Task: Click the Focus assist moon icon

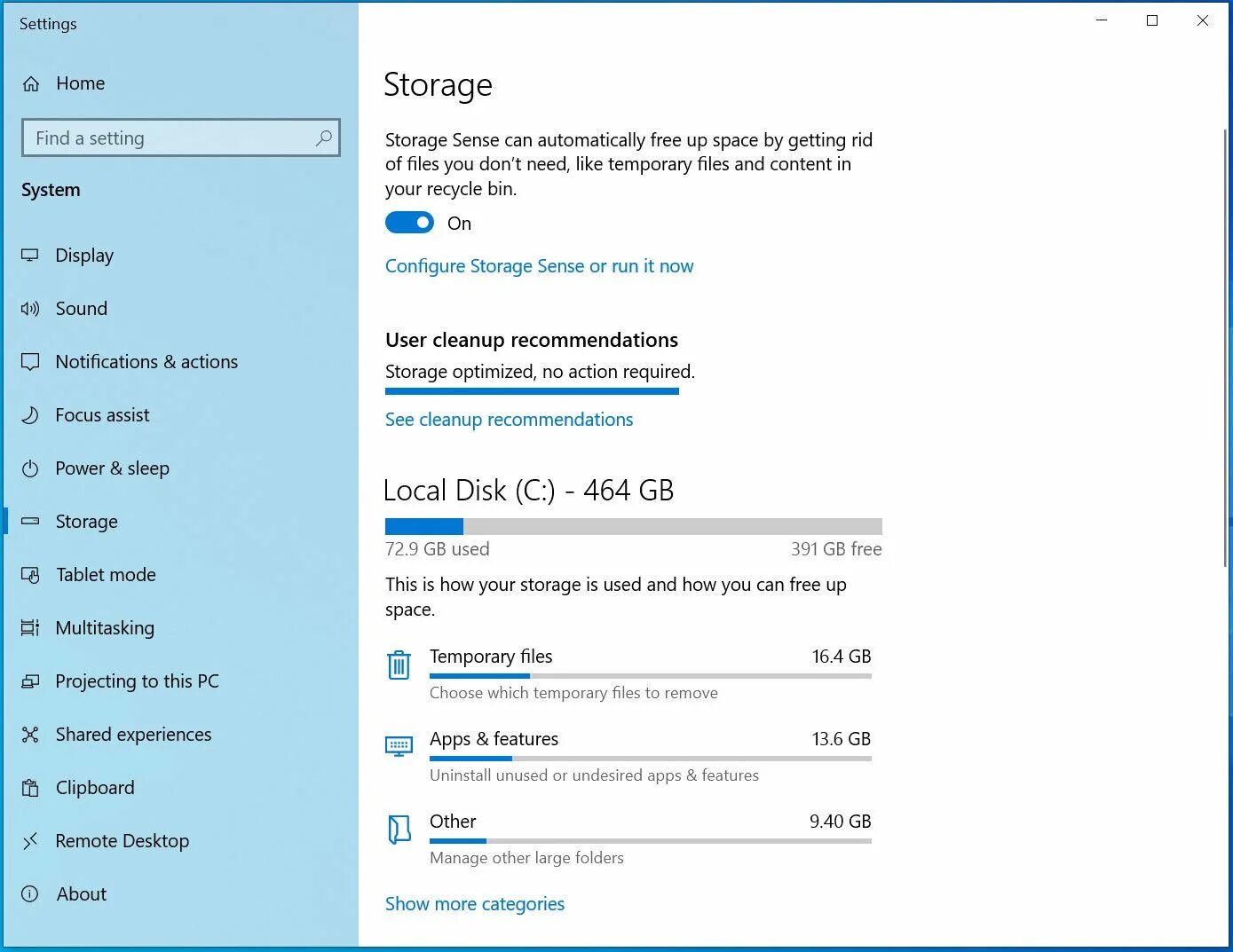Action: point(30,415)
